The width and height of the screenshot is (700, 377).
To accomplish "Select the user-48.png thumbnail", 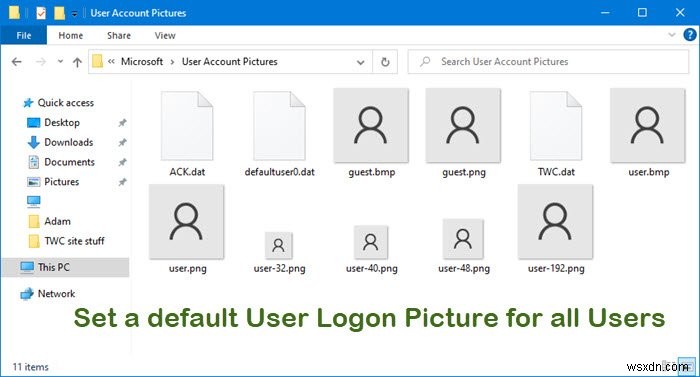I will pyautogui.click(x=463, y=239).
